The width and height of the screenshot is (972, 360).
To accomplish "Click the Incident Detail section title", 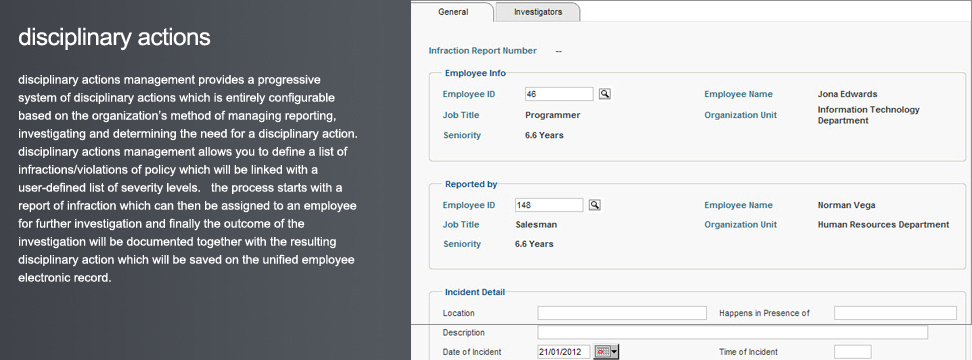I will (x=475, y=292).
